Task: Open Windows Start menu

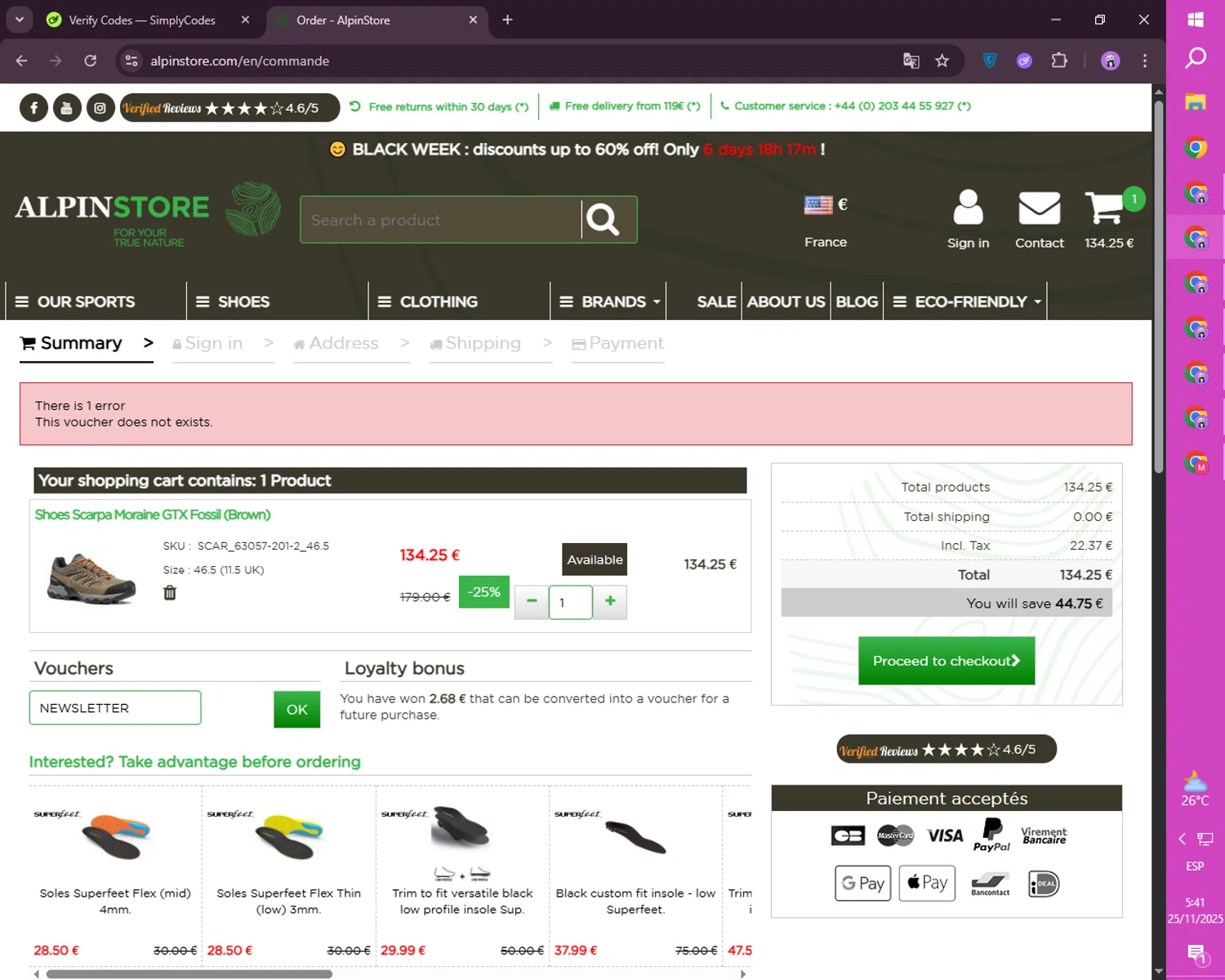Action: [1196, 20]
